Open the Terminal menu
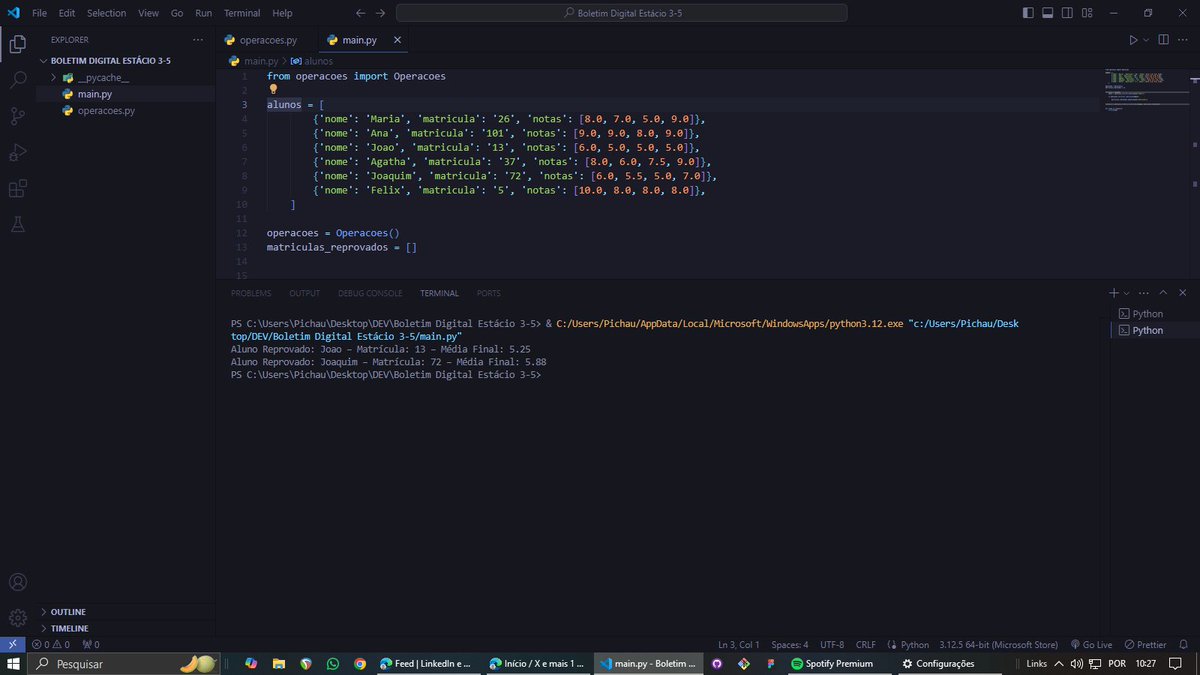1200x675 pixels. click(x=241, y=13)
